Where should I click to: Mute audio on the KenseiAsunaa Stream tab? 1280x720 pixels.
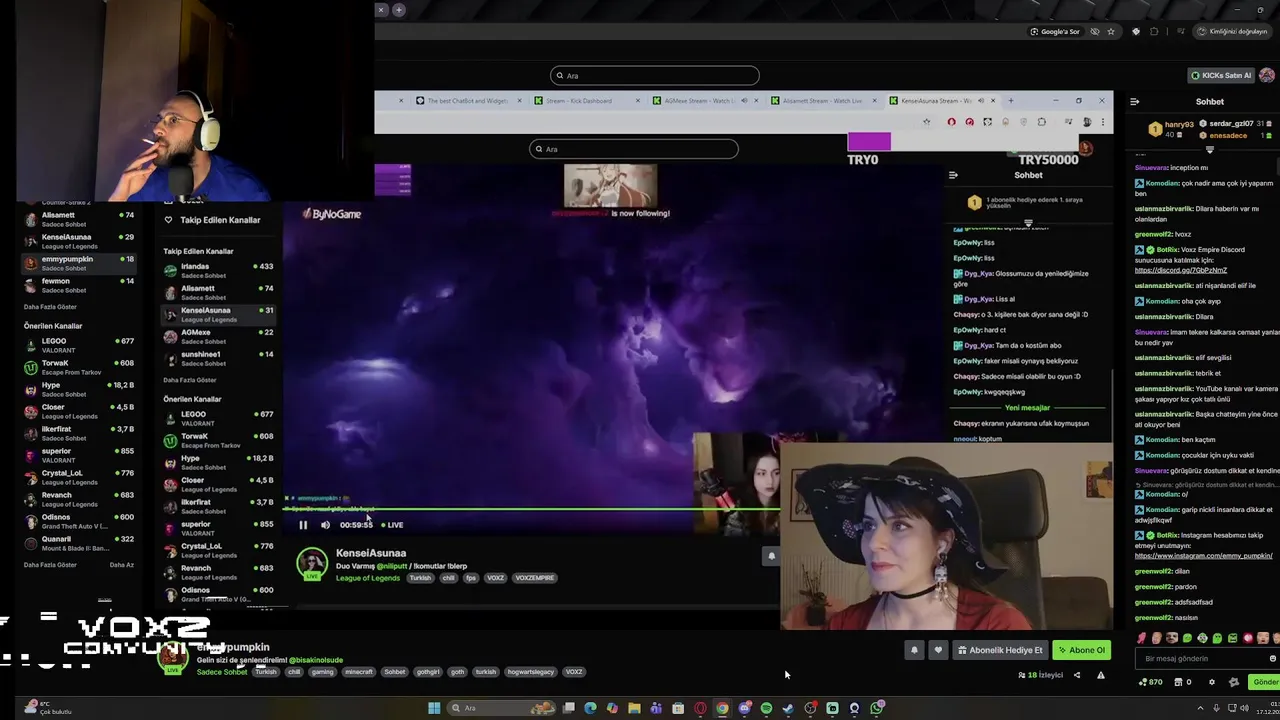click(980, 100)
